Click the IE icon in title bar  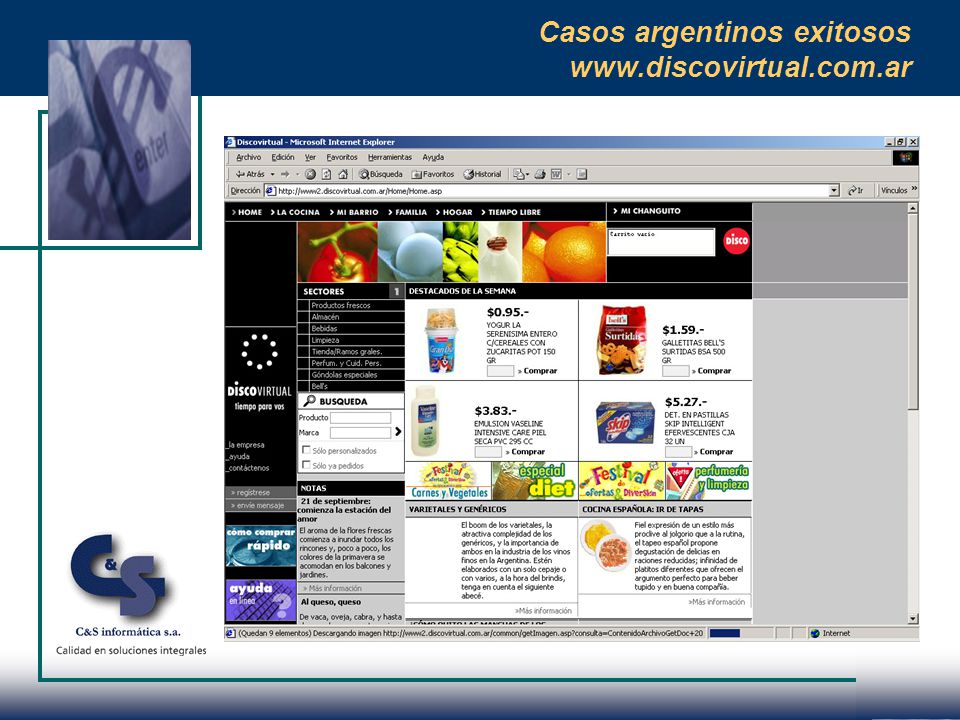231,142
